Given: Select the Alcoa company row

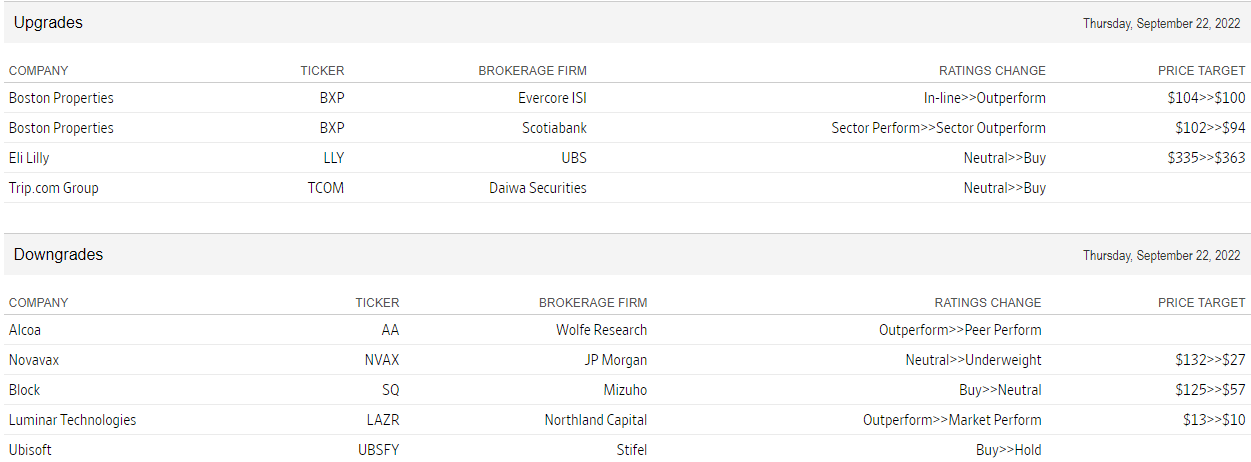Looking at the screenshot, I should pos(25,330).
